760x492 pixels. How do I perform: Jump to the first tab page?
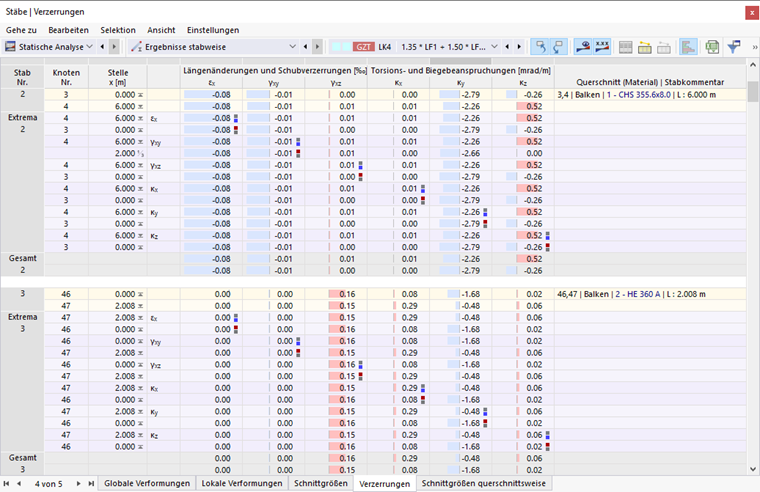(6, 483)
